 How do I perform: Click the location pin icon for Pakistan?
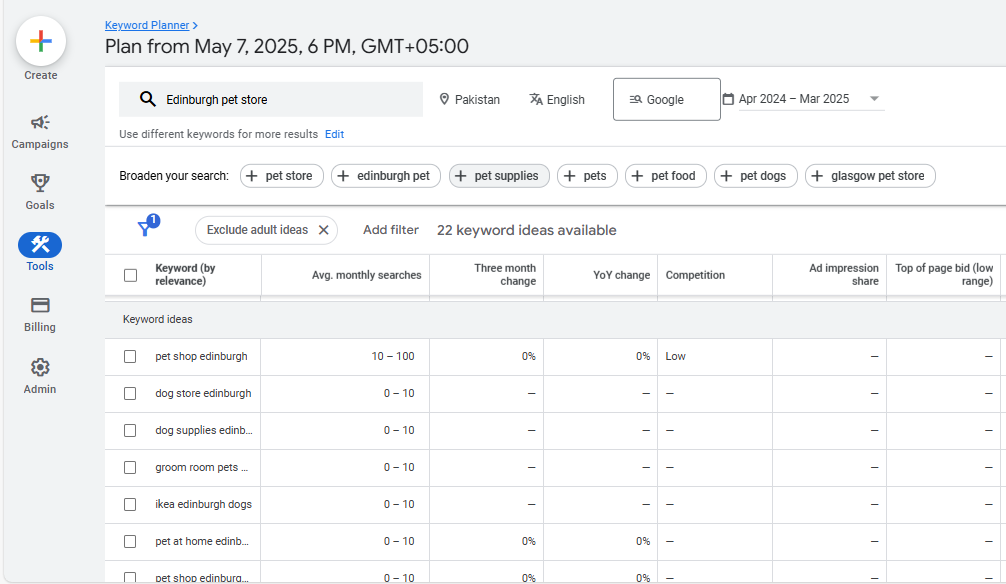(x=444, y=99)
